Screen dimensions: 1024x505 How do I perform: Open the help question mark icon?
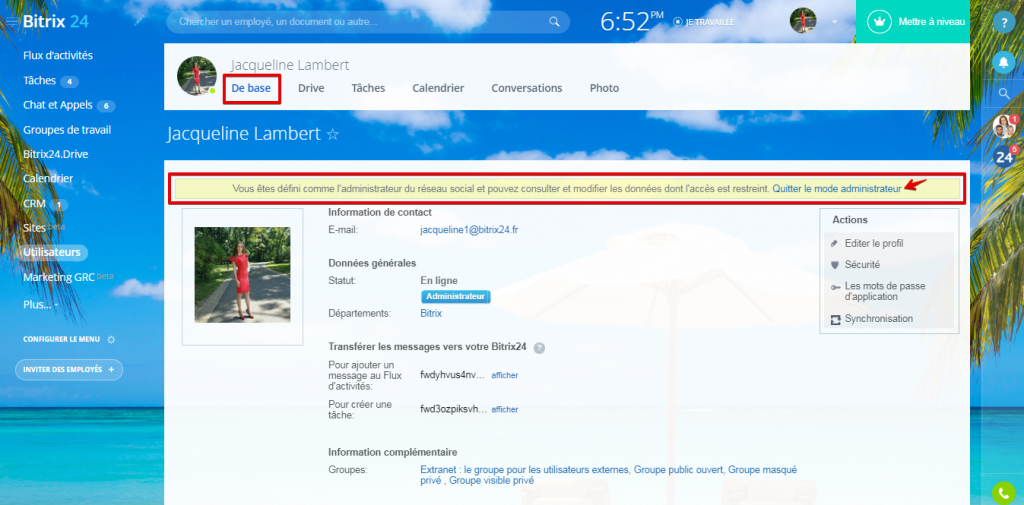pos(1004,23)
